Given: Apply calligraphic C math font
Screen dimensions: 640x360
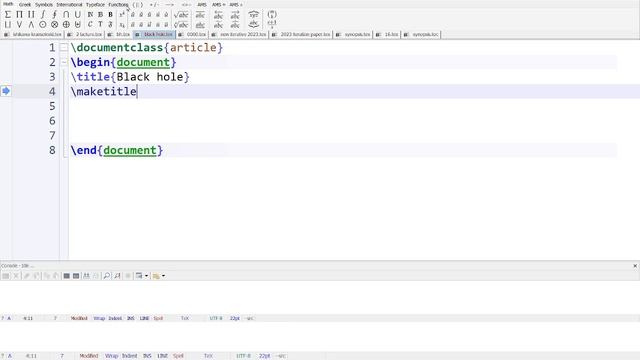Looking at the screenshot, I should 90,24.
